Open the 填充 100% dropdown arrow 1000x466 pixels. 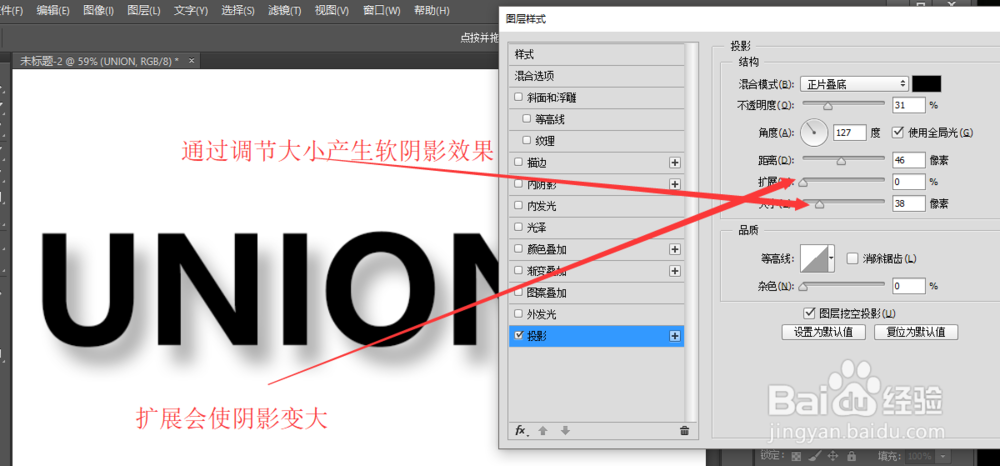[943, 456]
